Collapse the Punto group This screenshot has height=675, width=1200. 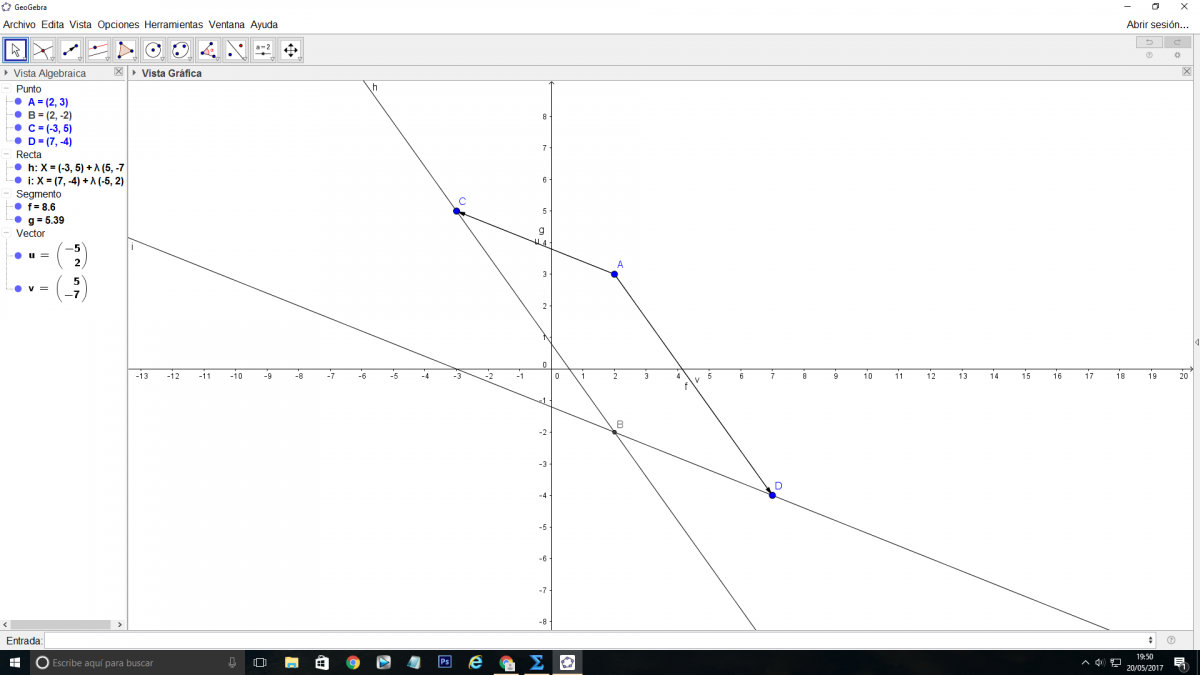point(7,89)
